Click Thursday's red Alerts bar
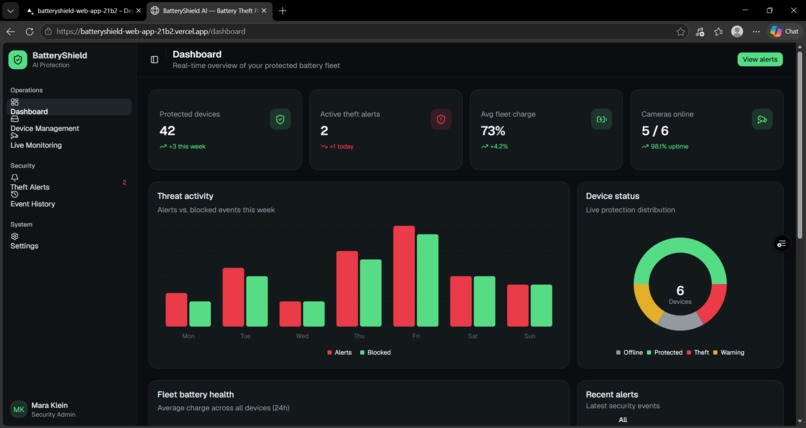The image size is (806, 428). [347, 289]
